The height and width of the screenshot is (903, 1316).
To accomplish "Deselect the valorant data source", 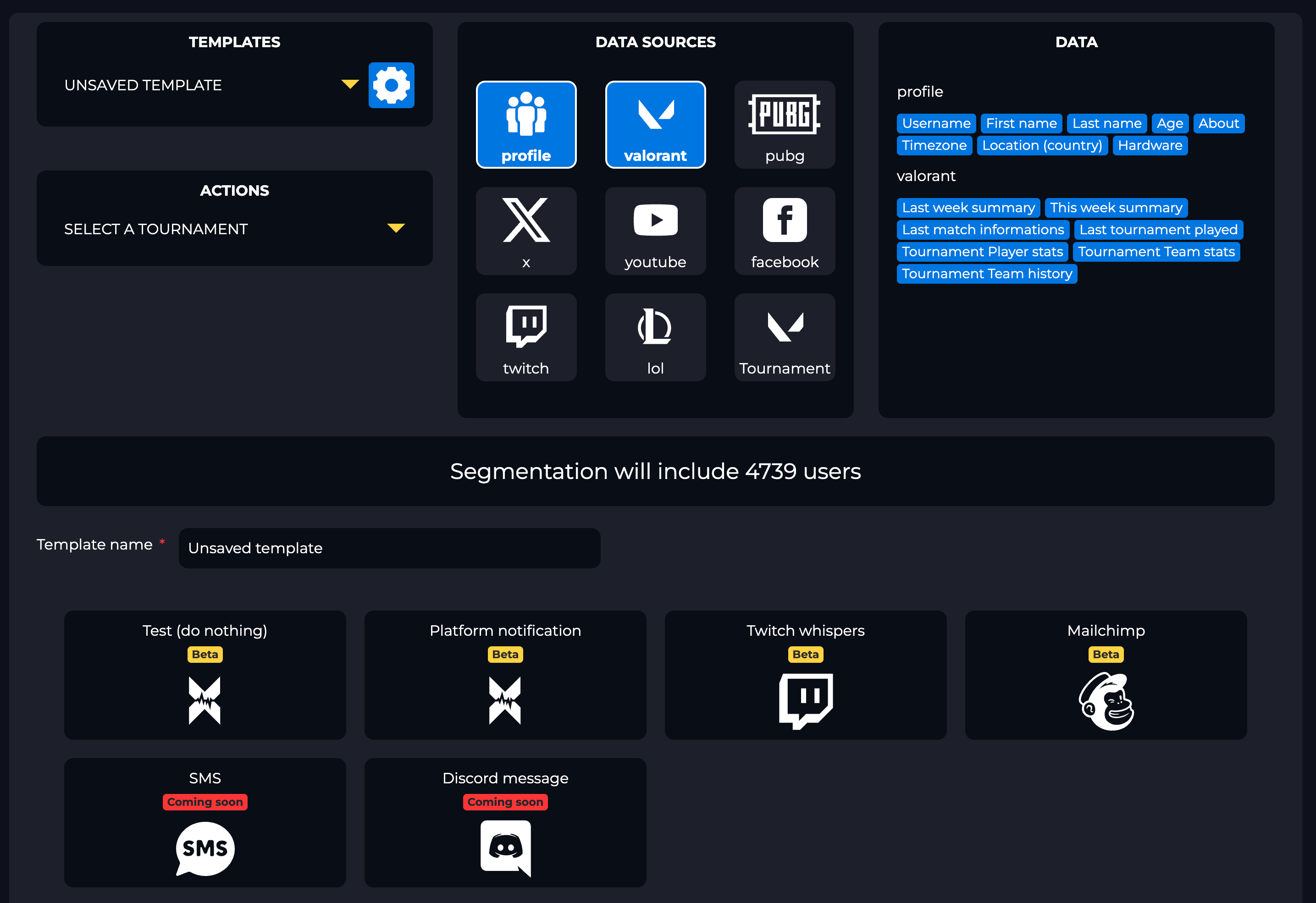I will 655,125.
